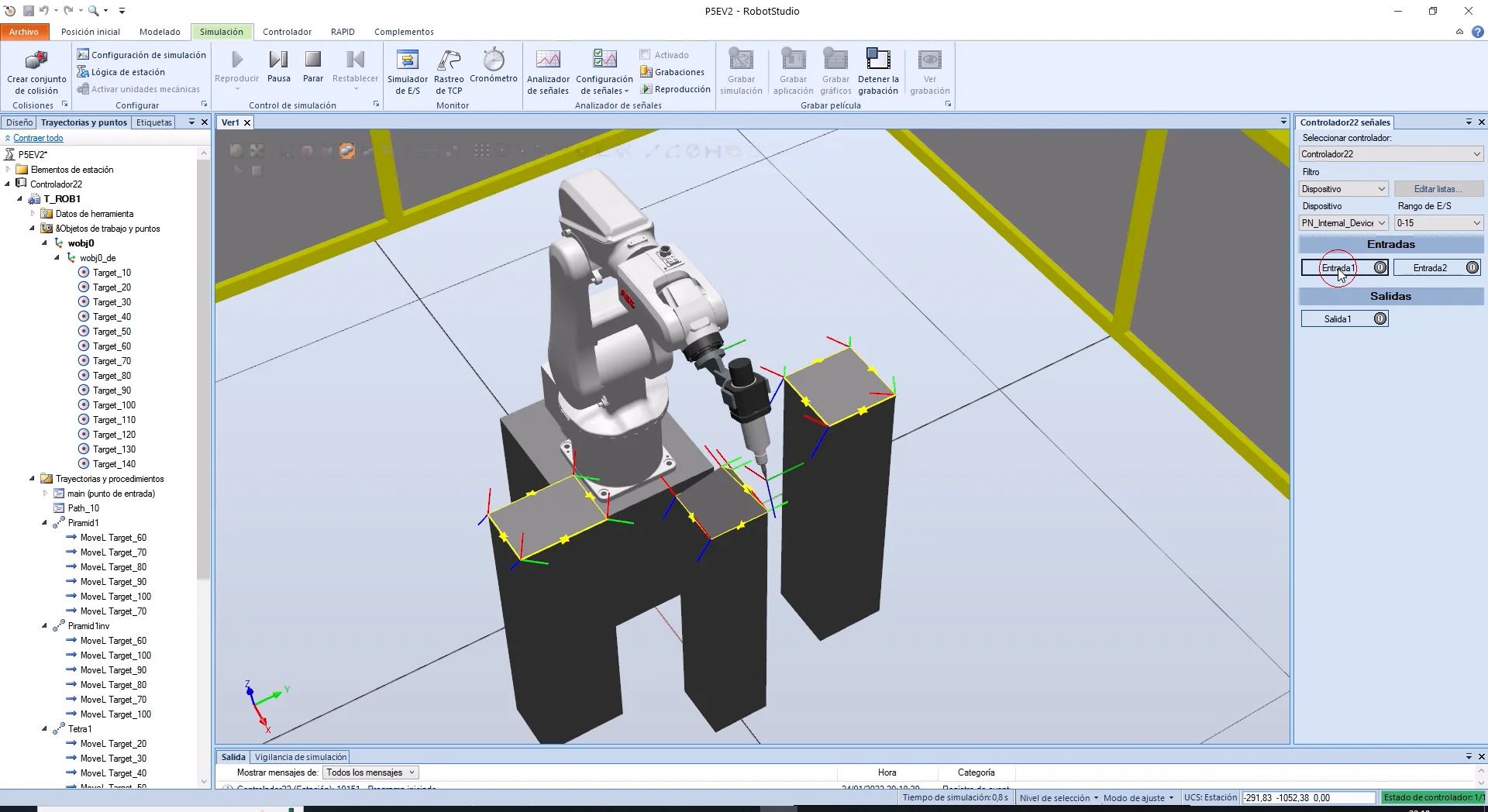
Task: Click Detener la grabación
Action: tap(878, 72)
